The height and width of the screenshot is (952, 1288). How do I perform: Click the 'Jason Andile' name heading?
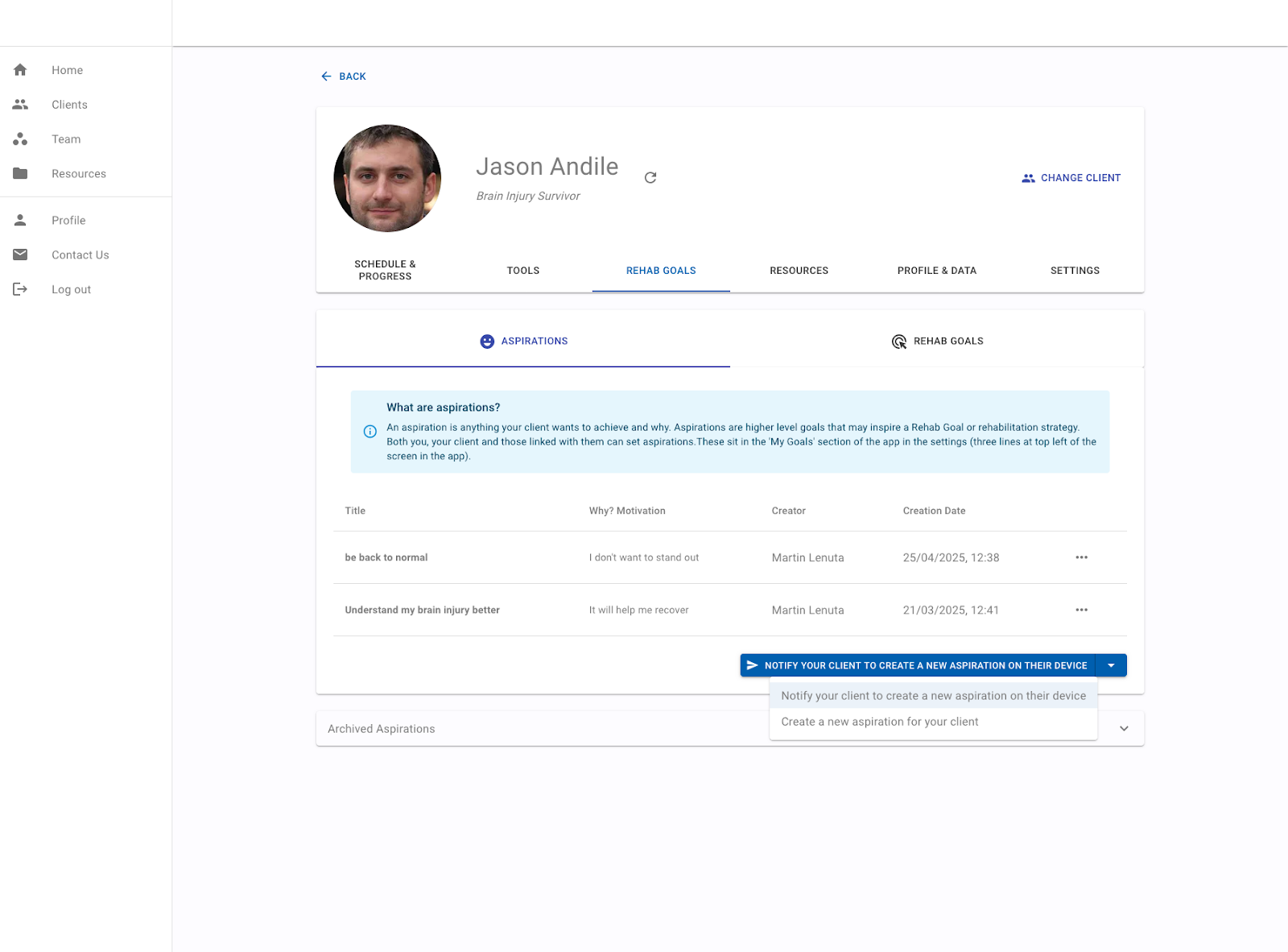(547, 167)
